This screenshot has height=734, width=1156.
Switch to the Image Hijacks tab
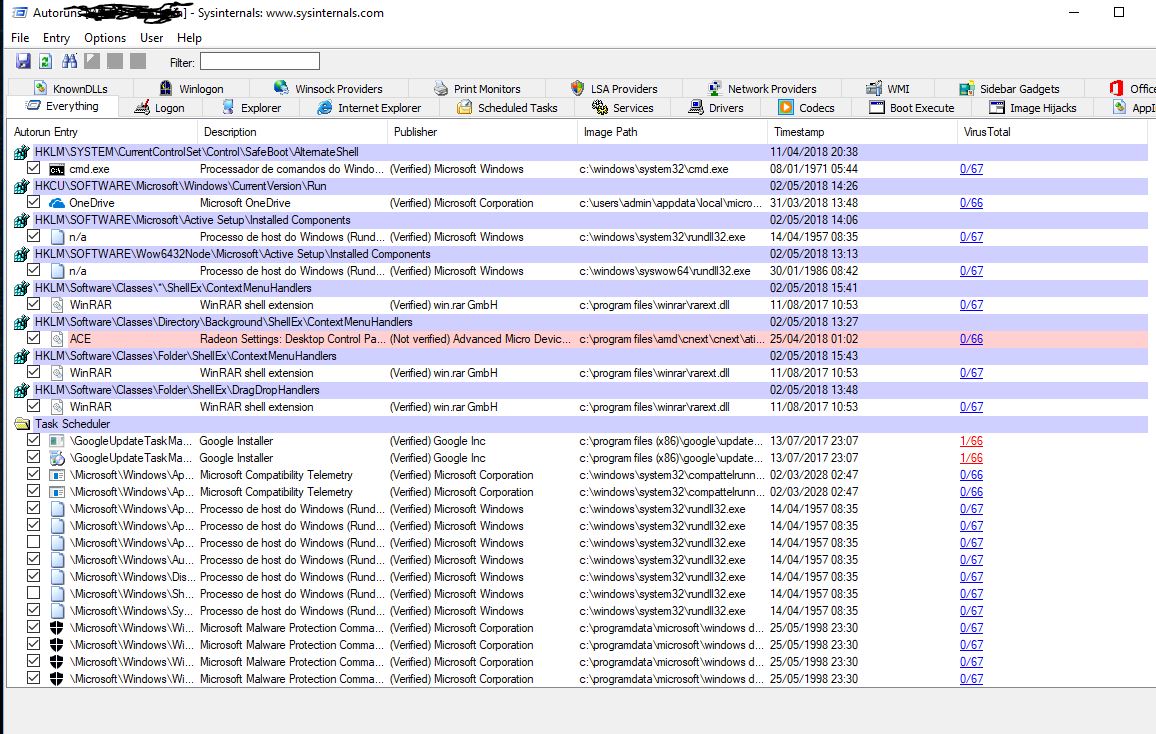(x=1033, y=108)
